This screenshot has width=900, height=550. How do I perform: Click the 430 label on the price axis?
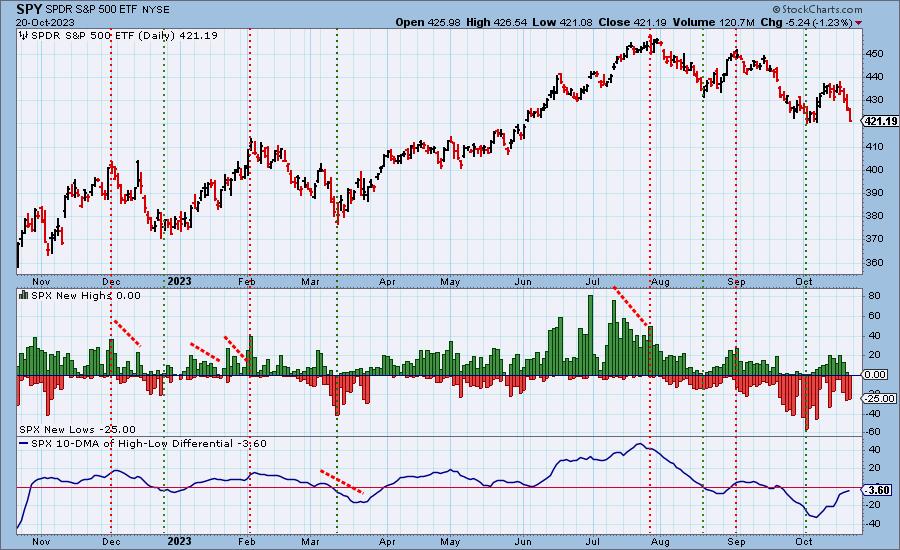875,100
